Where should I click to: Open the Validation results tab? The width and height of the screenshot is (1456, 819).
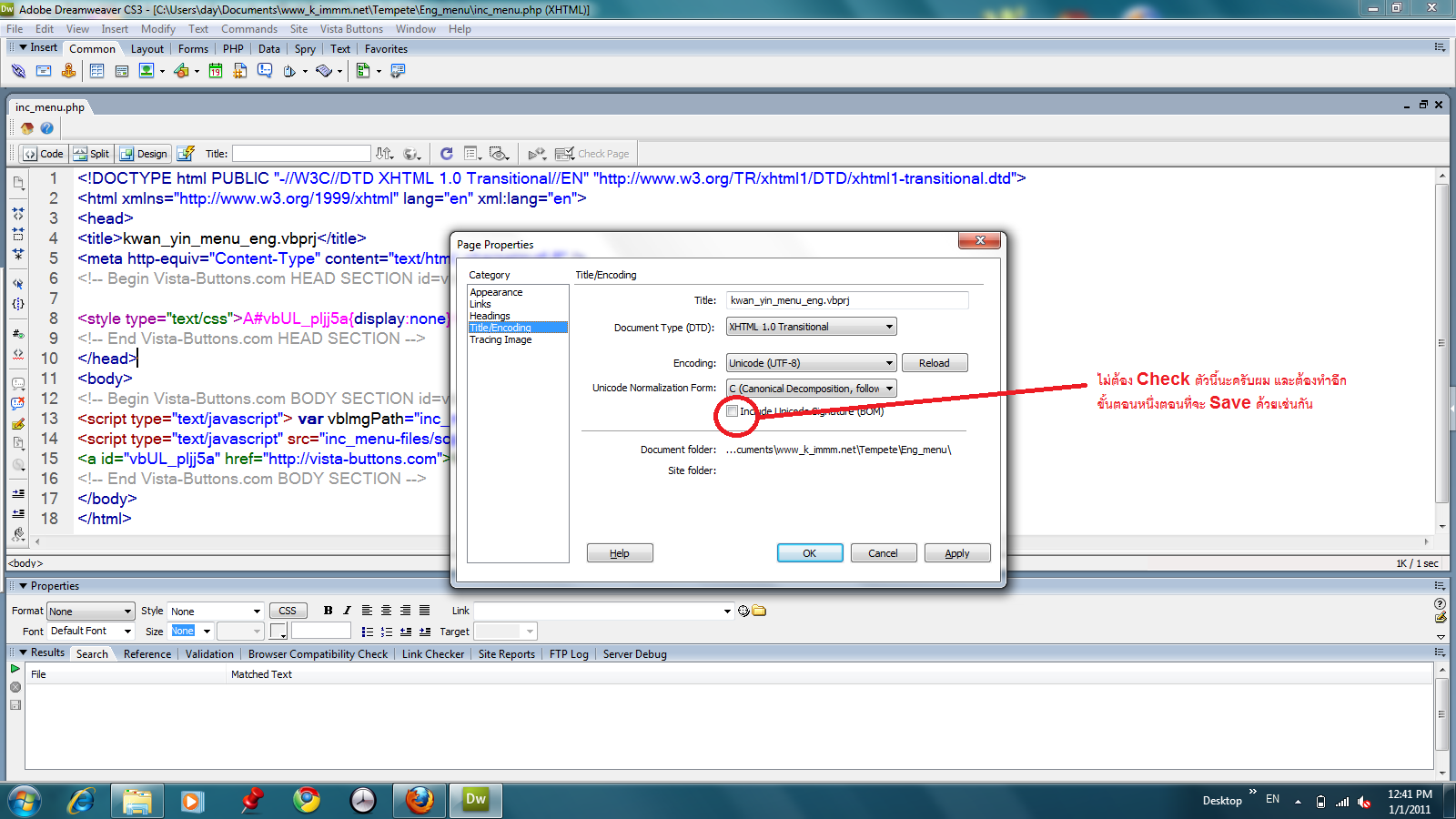[209, 654]
